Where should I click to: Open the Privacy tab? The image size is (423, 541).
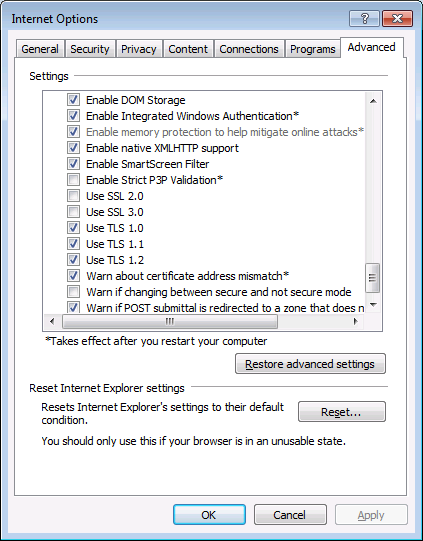pos(139,49)
